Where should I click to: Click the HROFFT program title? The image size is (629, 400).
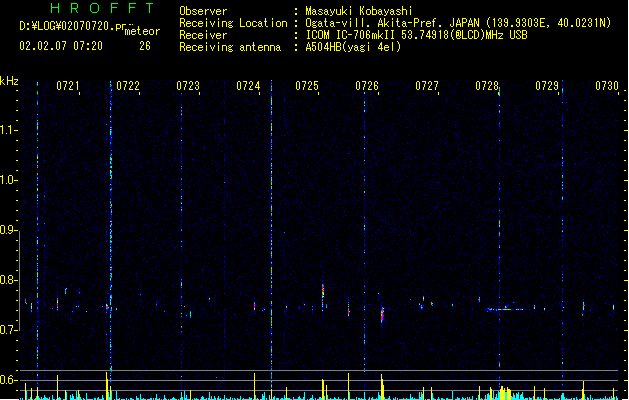102,8
